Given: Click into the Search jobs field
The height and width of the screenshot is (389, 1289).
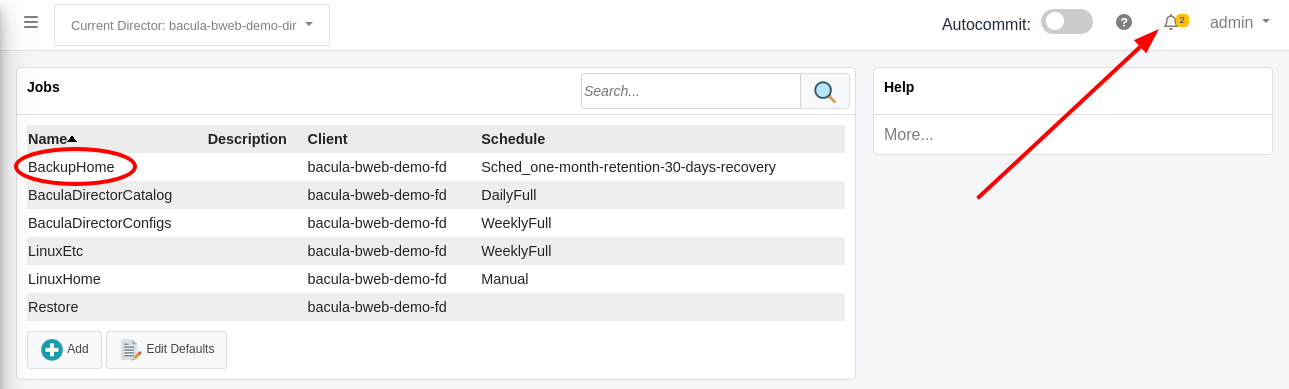Looking at the screenshot, I should pyautogui.click(x=691, y=91).
